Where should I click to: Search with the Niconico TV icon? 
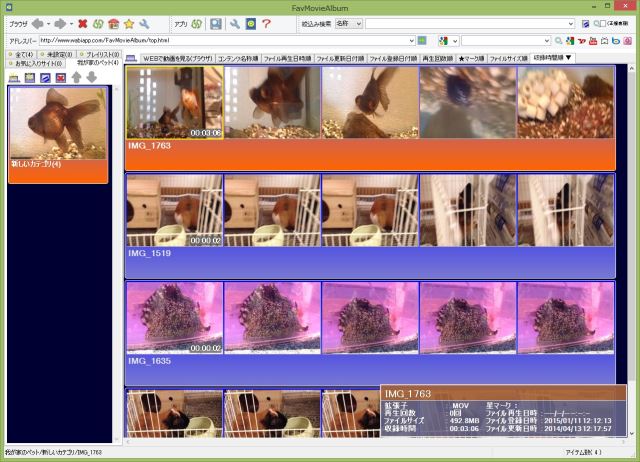coord(604,40)
